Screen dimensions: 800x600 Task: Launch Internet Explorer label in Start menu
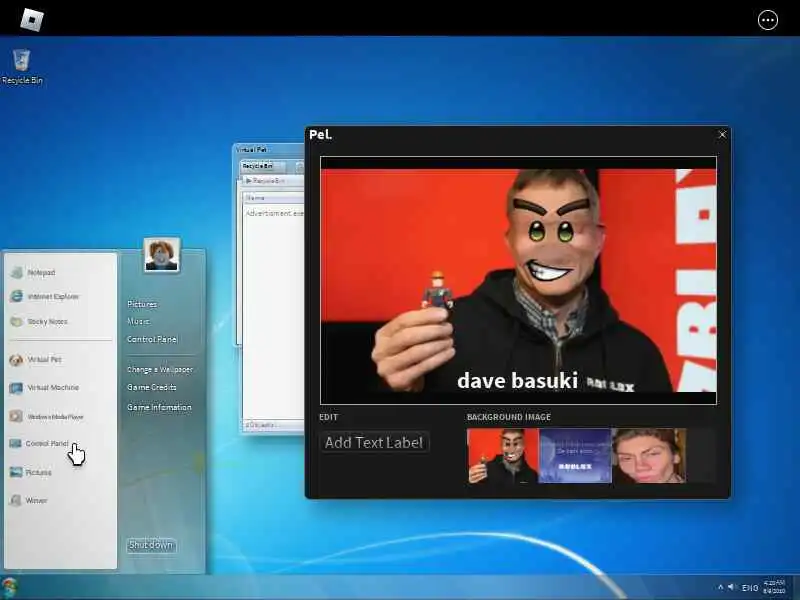coord(53,296)
